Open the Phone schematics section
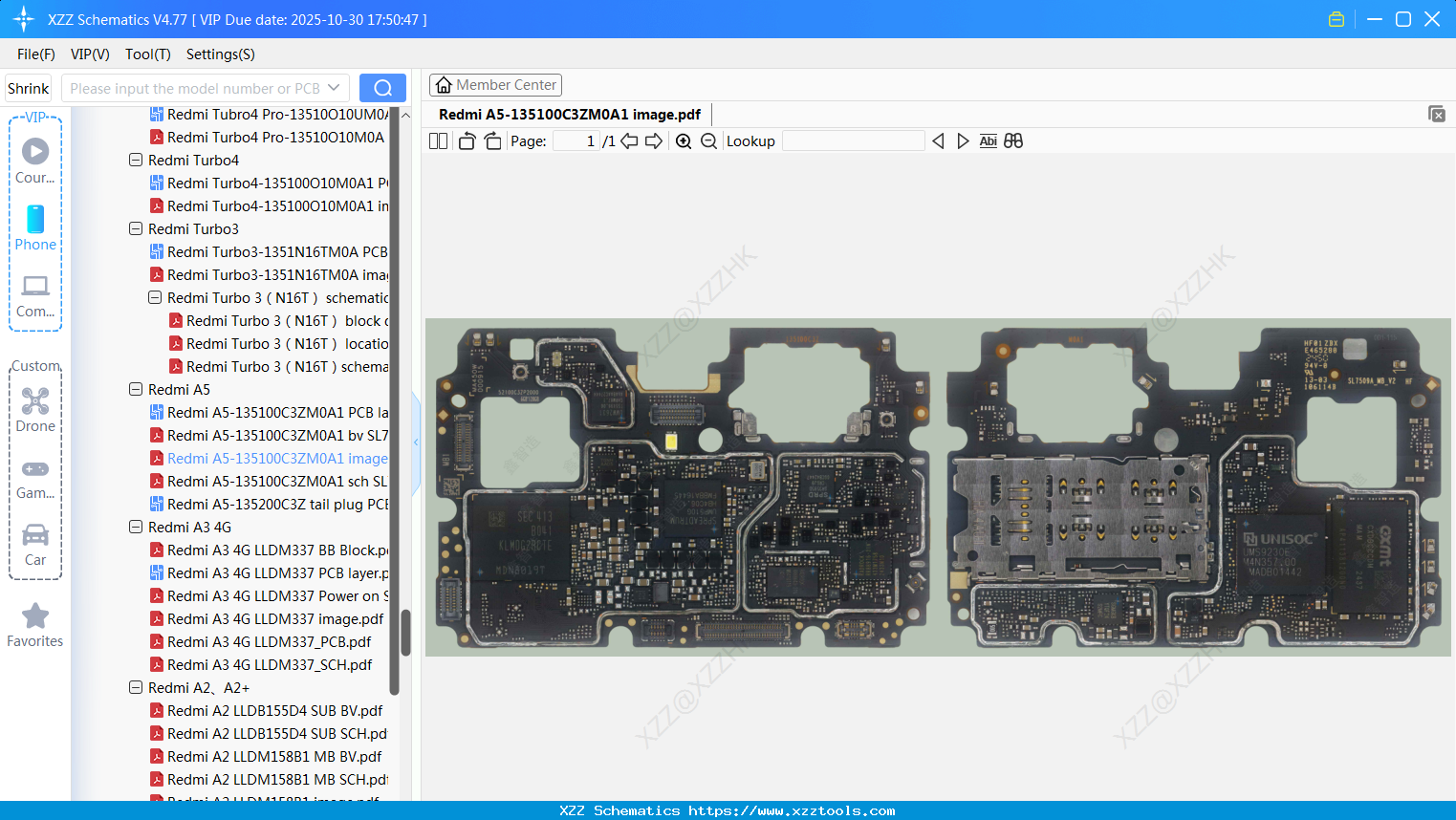 34,229
